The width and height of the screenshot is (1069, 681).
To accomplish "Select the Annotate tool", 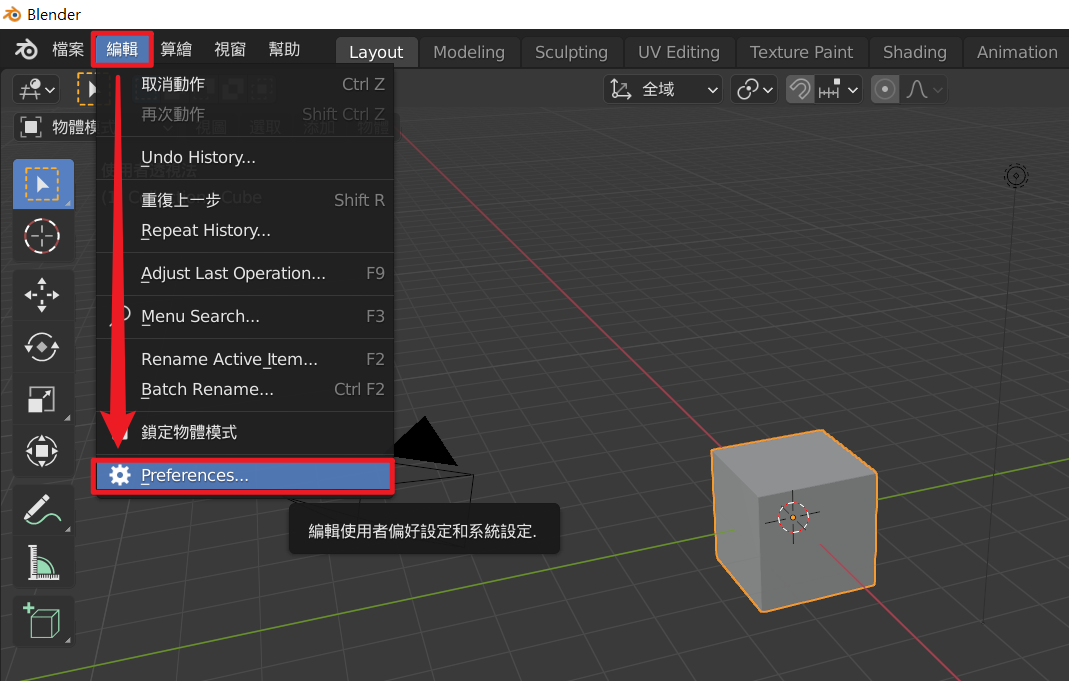I will coord(42,510).
